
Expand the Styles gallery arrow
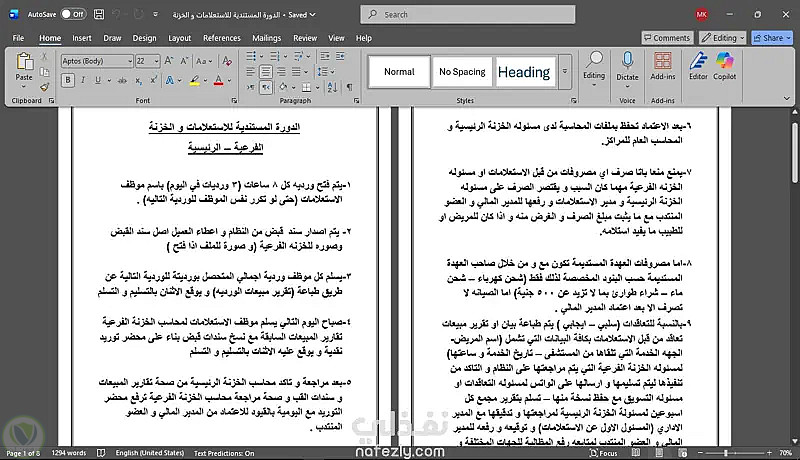(564, 72)
